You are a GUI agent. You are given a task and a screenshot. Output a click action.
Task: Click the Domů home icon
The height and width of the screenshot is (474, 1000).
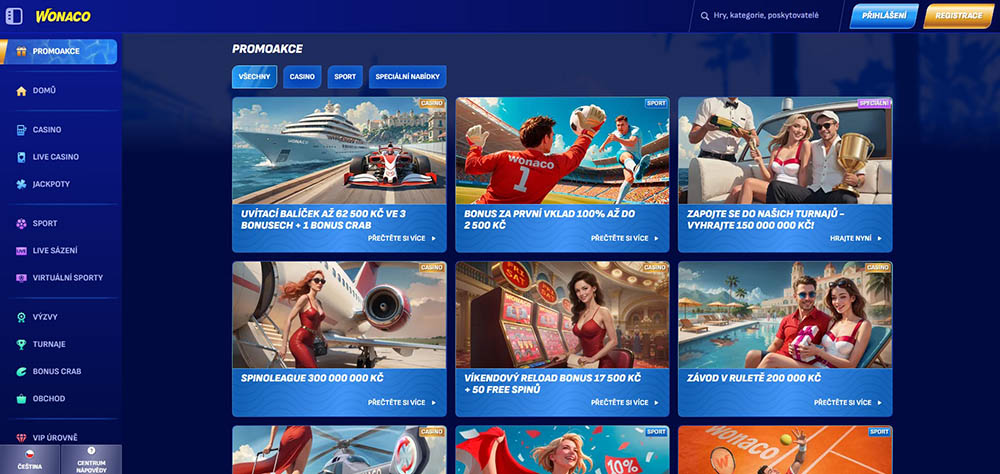coord(22,90)
